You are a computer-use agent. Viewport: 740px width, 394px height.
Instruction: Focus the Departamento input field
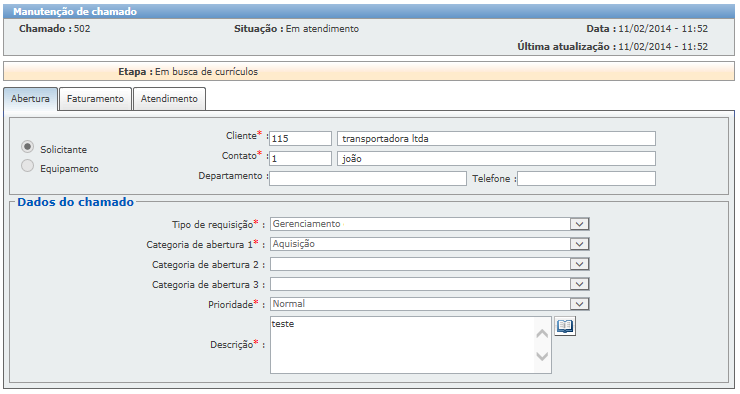pyautogui.click(x=368, y=178)
